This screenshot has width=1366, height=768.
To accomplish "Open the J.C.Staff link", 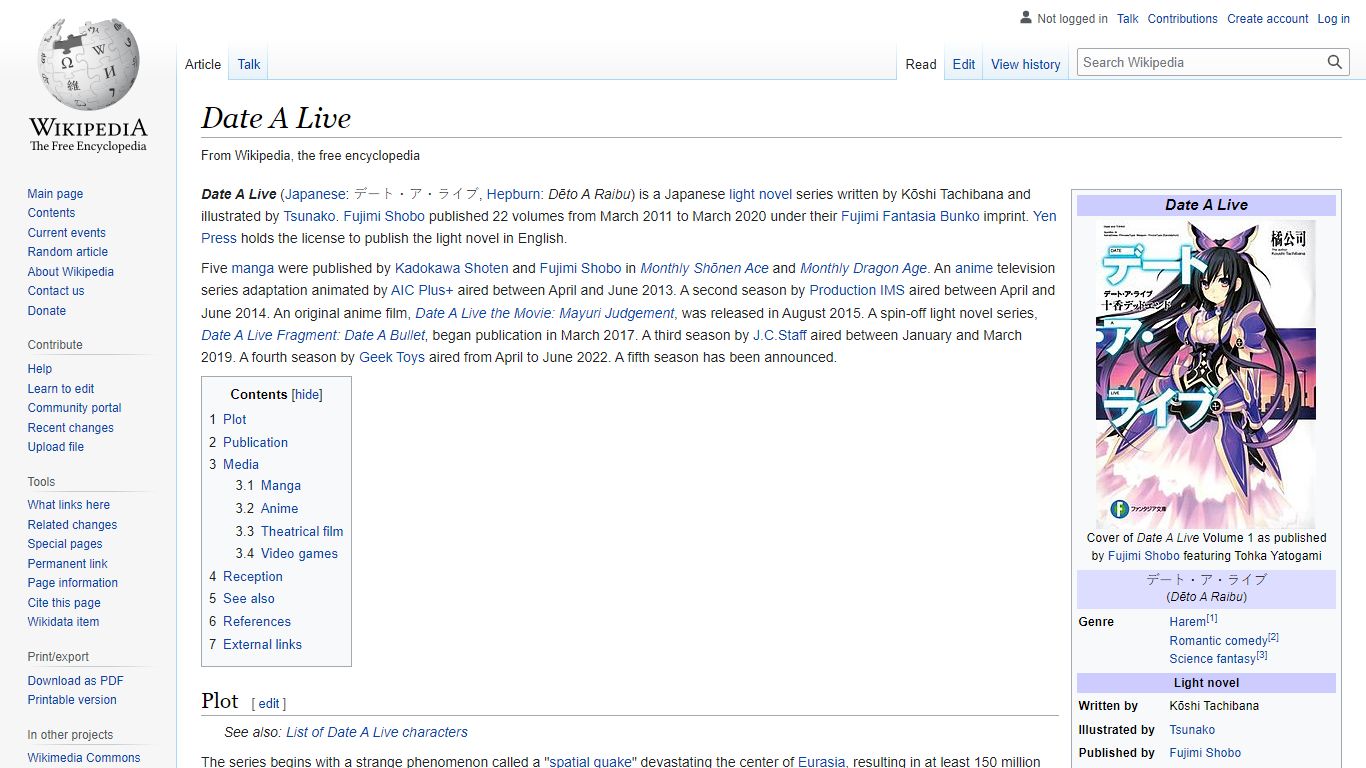I will coord(780,335).
